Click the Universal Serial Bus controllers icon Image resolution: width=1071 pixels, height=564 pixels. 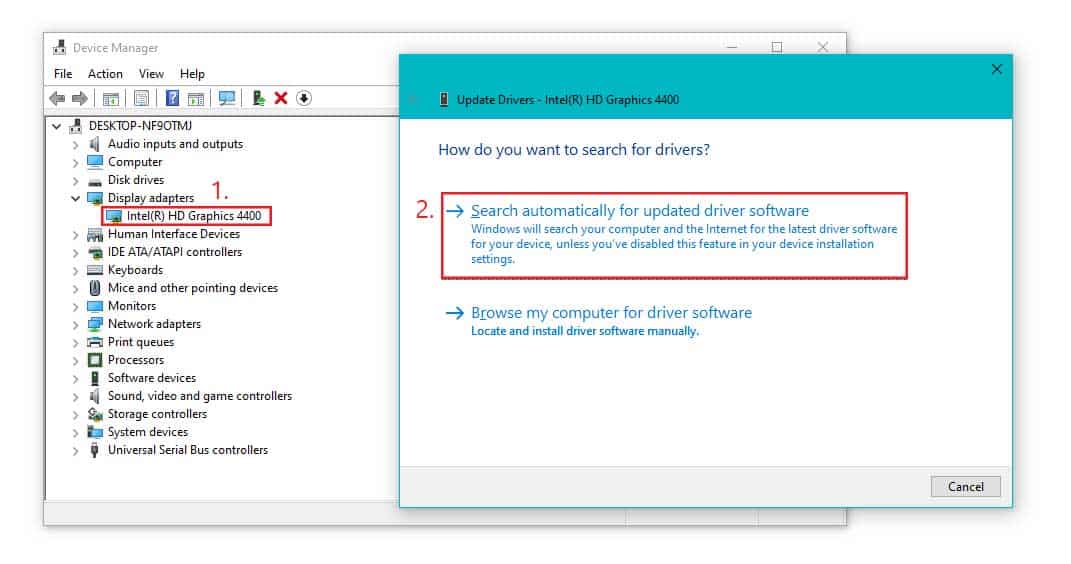point(95,450)
